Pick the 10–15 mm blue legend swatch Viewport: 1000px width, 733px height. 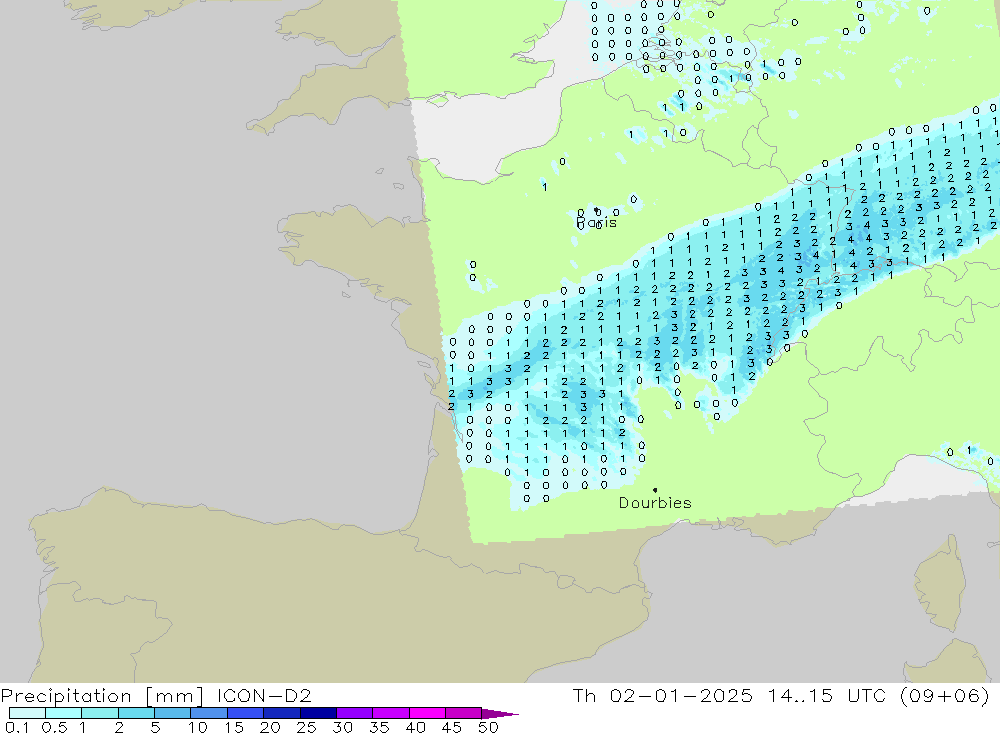209,713
